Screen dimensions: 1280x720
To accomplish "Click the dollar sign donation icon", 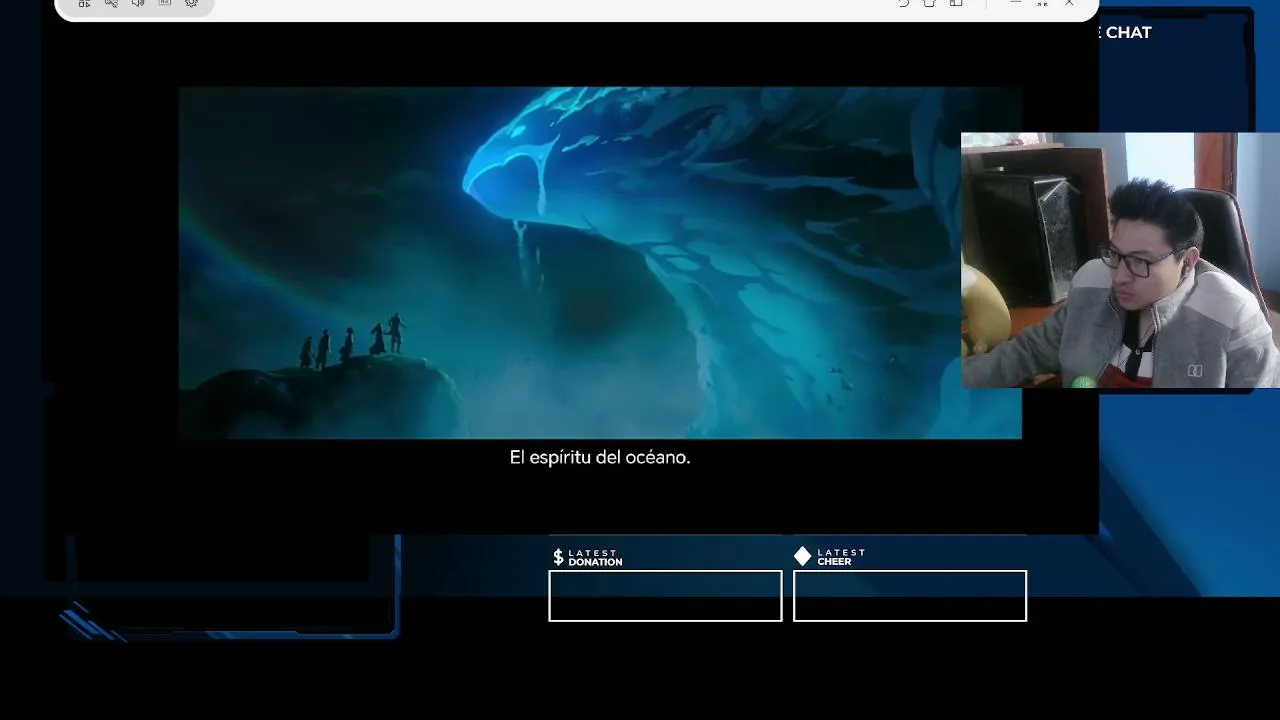I will click(x=558, y=557).
